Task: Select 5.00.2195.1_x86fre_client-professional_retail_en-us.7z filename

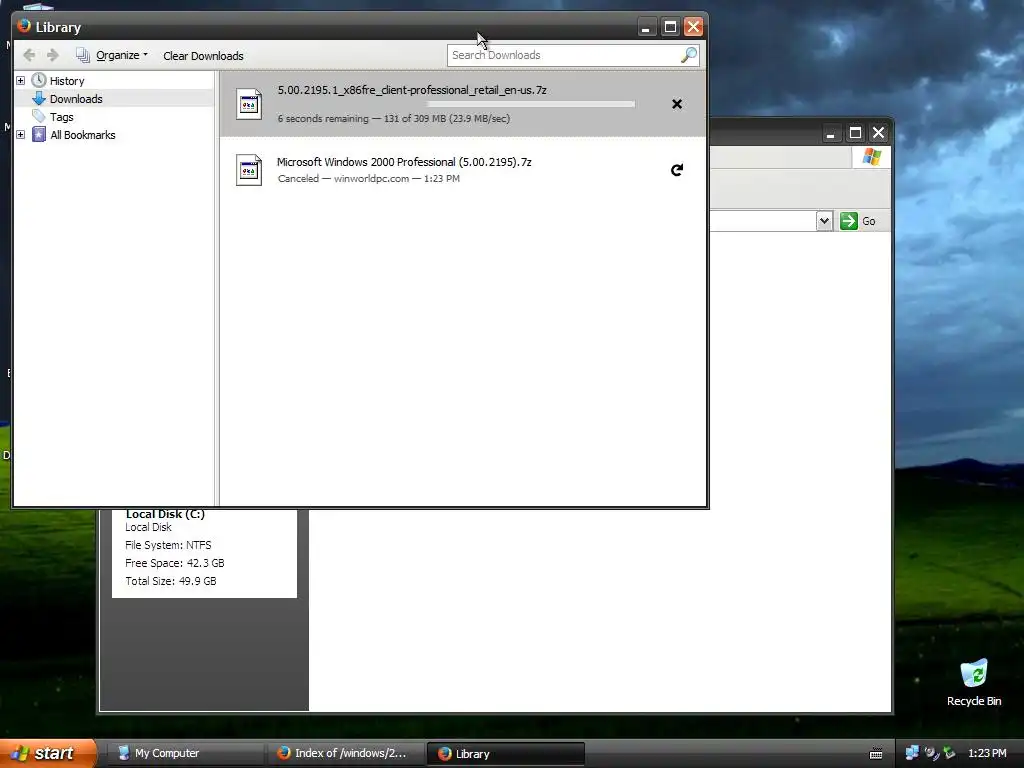Action: click(x=412, y=90)
